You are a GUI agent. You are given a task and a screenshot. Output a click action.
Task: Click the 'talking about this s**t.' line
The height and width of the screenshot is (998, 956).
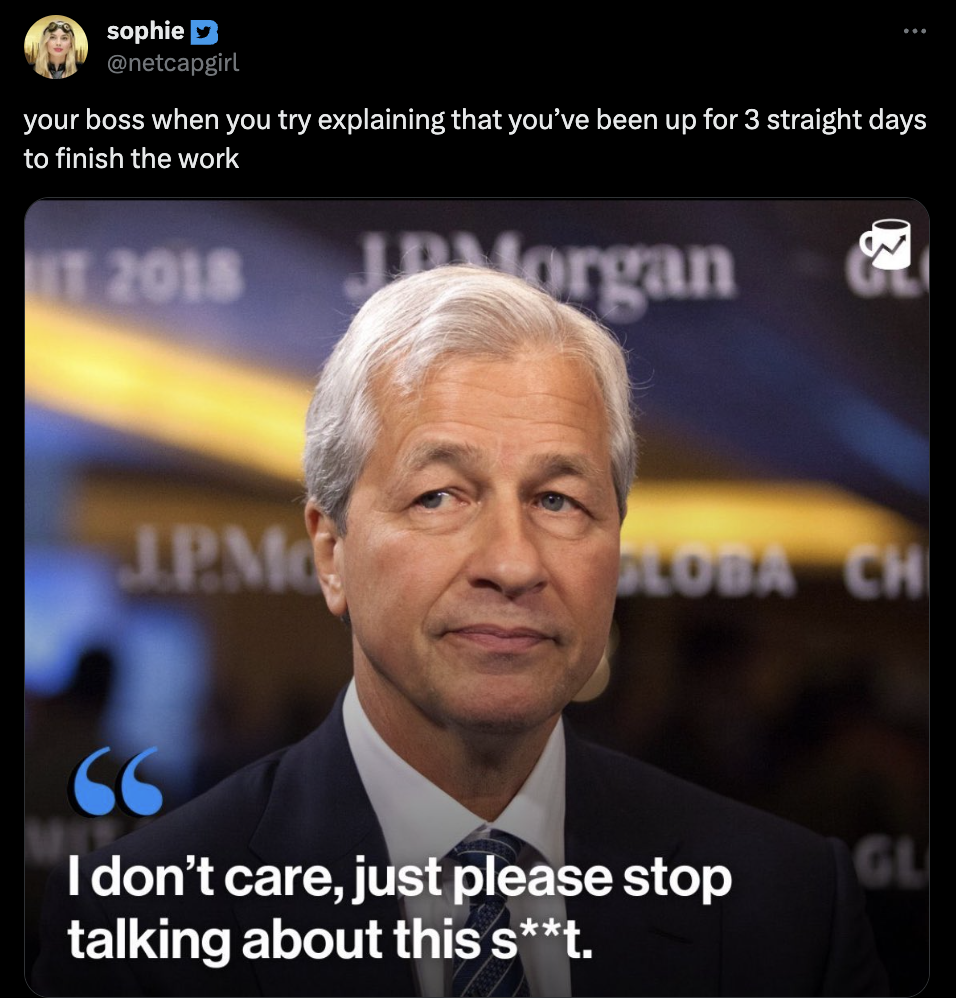pyautogui.click(x=330, y=939)
